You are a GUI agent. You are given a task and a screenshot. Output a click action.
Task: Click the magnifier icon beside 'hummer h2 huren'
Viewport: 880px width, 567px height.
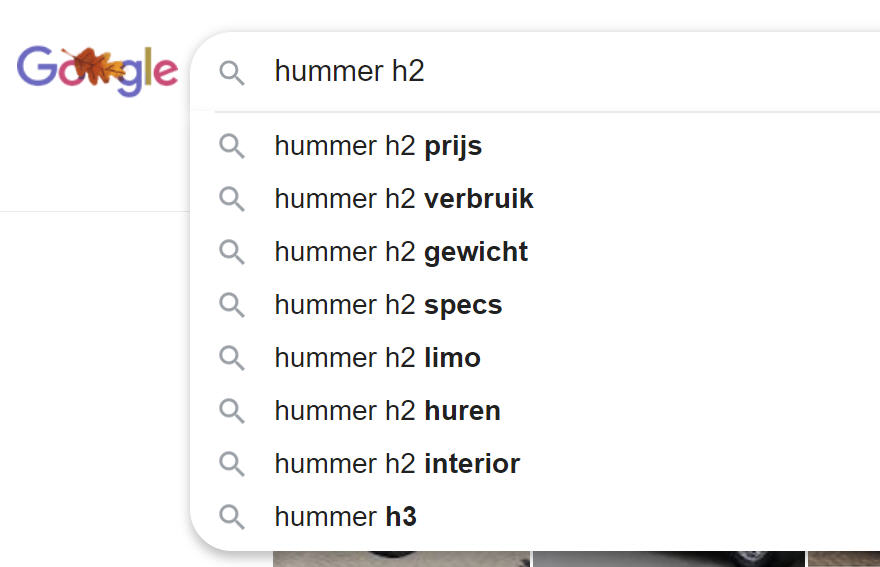tap(232, 411)
